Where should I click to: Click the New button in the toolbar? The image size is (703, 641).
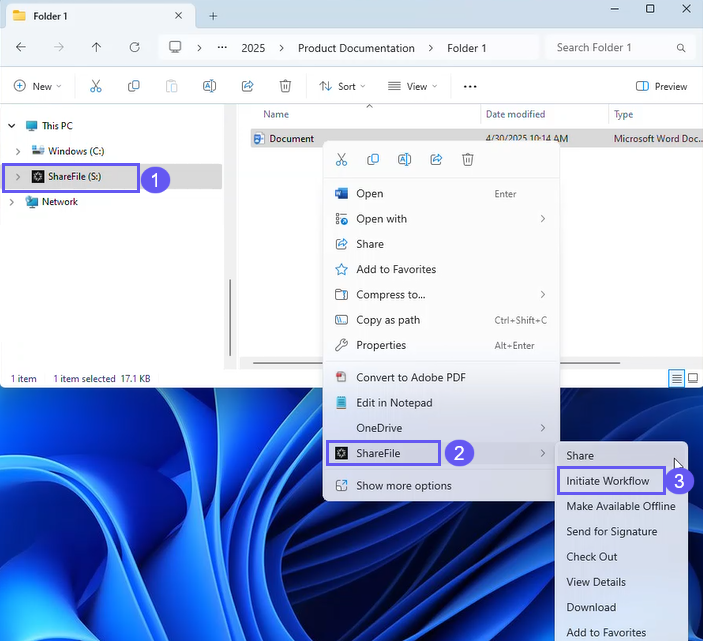coord(38,86)
